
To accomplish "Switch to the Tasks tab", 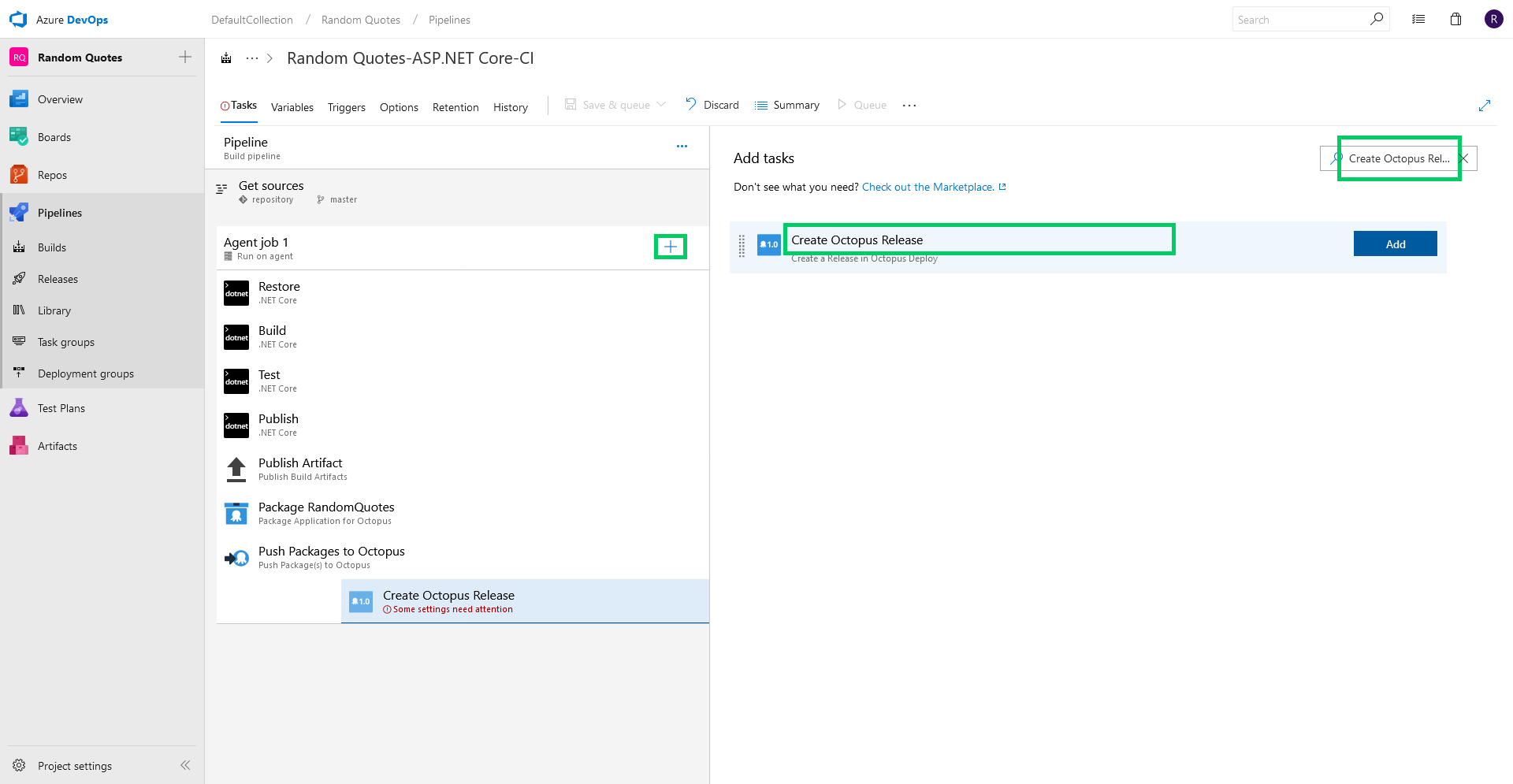I will [x=239, y=106].
